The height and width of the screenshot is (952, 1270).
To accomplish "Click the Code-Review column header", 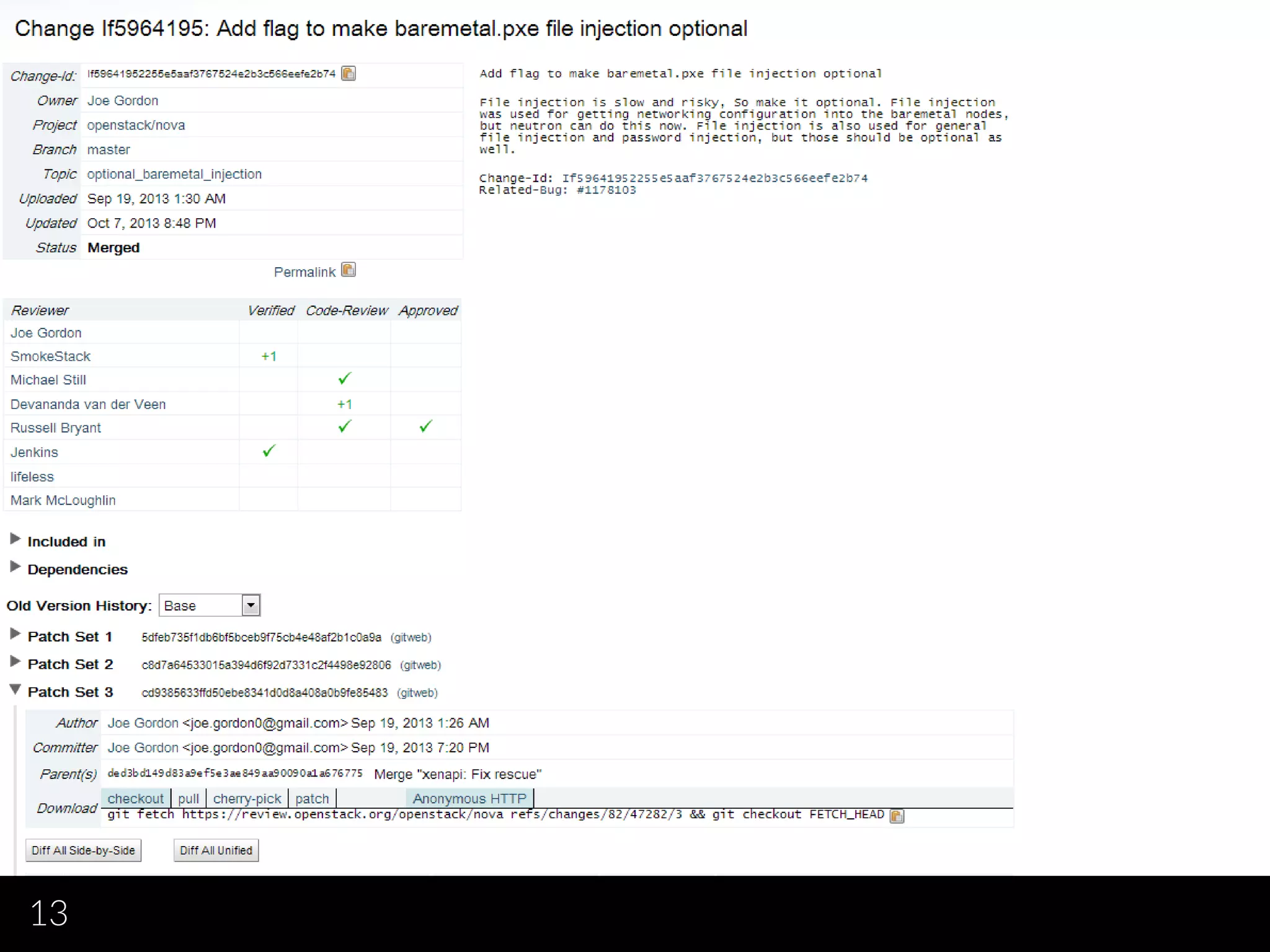I will pyautogui.click(x=347, y=311).
